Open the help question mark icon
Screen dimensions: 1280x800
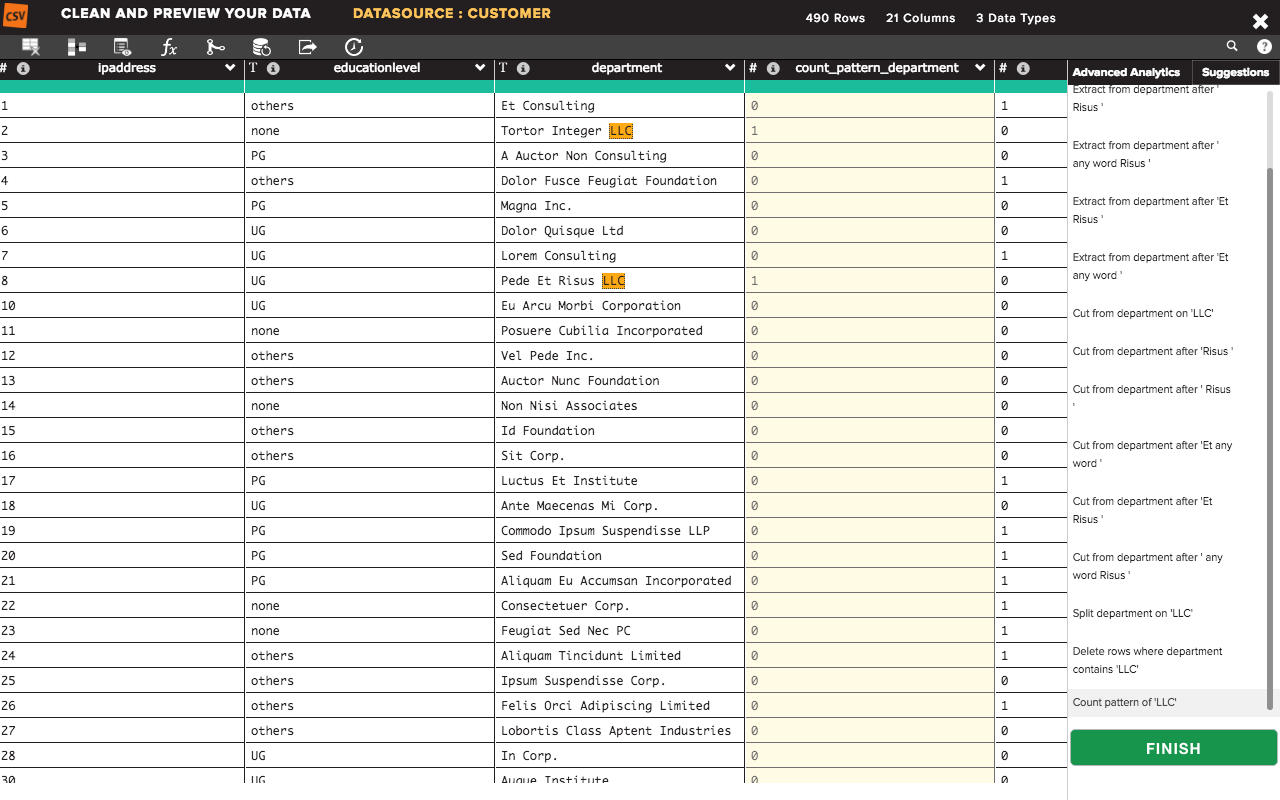coord(1264,46)
